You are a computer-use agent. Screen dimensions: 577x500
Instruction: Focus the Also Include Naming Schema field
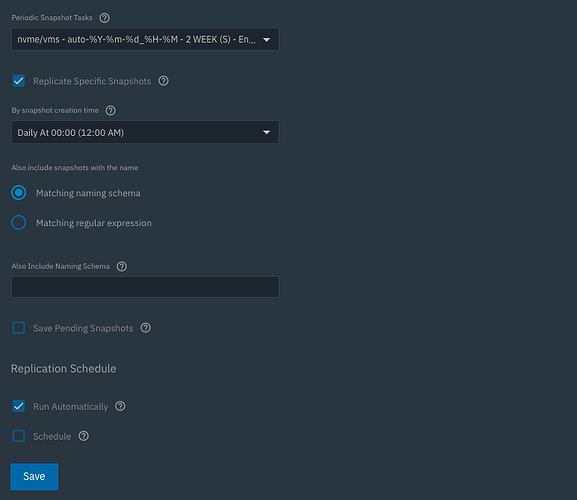click(145, 287)
